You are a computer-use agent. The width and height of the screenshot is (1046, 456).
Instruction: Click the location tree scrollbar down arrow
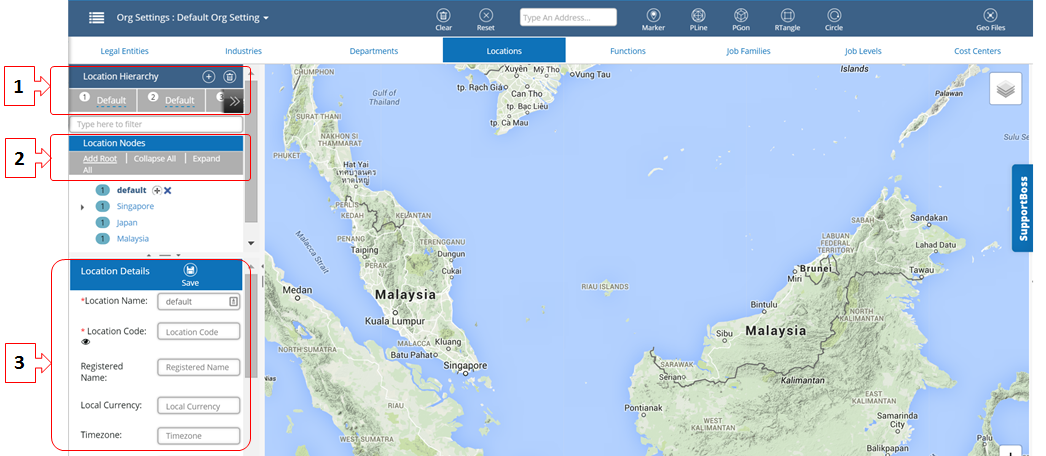tap(251, 243)
